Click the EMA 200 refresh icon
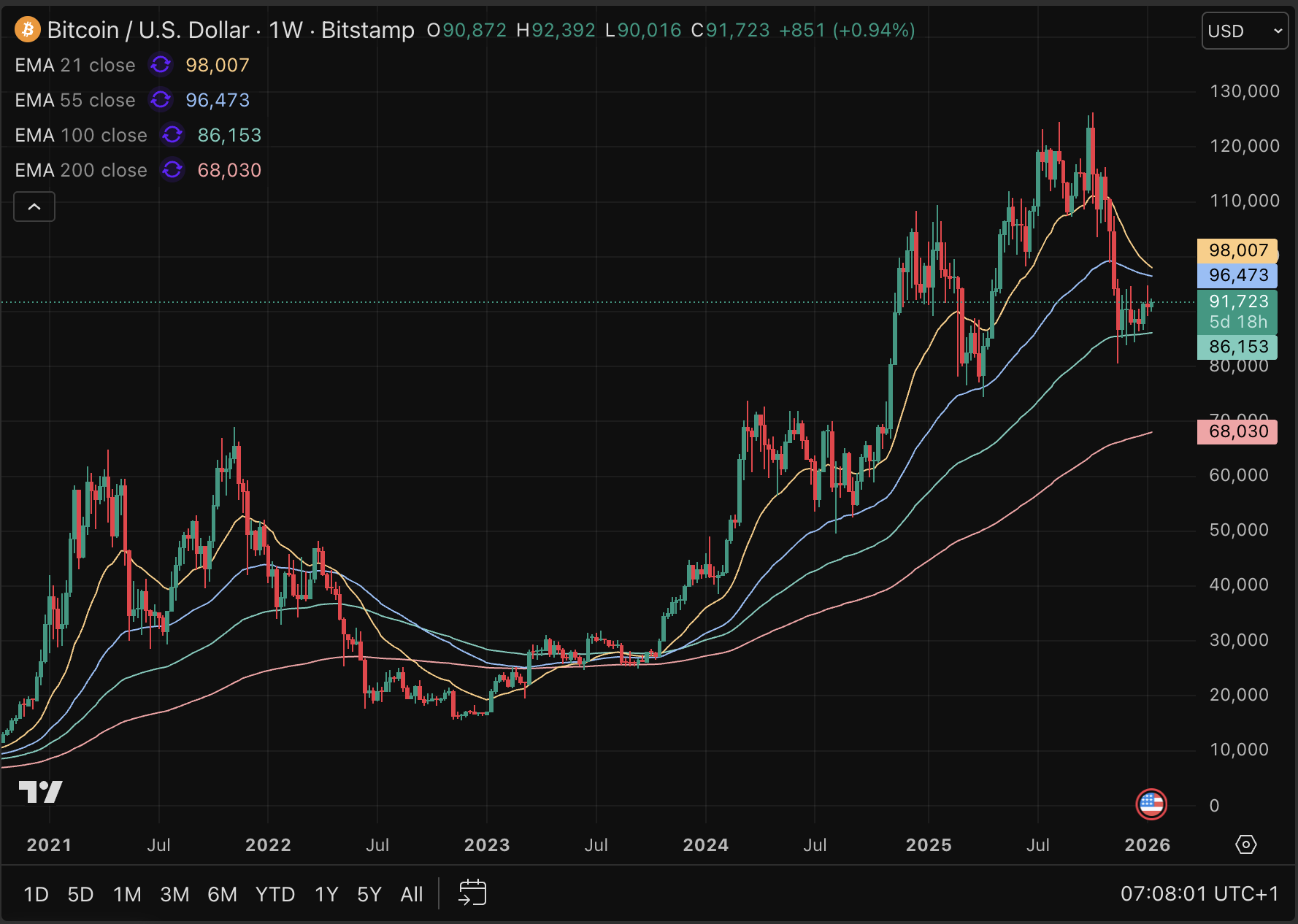The width and height of the screenshot is (1298, 924). 172,170
